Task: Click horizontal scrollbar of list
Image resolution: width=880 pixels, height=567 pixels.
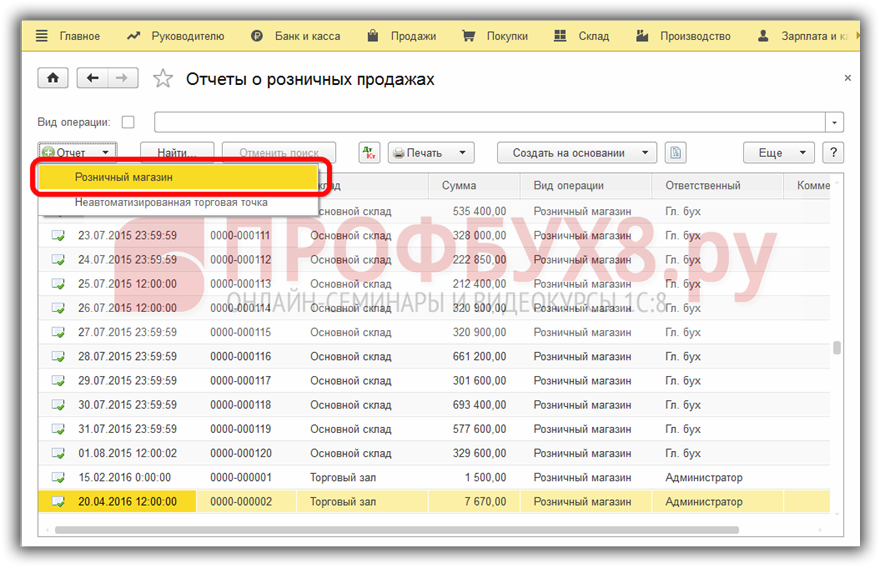Action: tap(397, 529)
